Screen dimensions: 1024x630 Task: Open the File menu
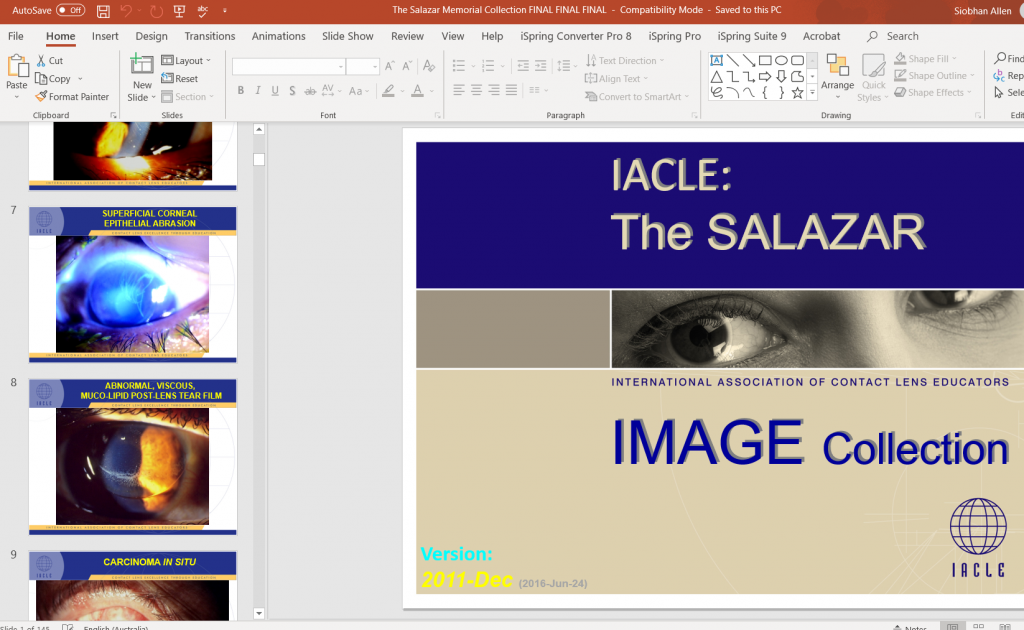point(16,37)
